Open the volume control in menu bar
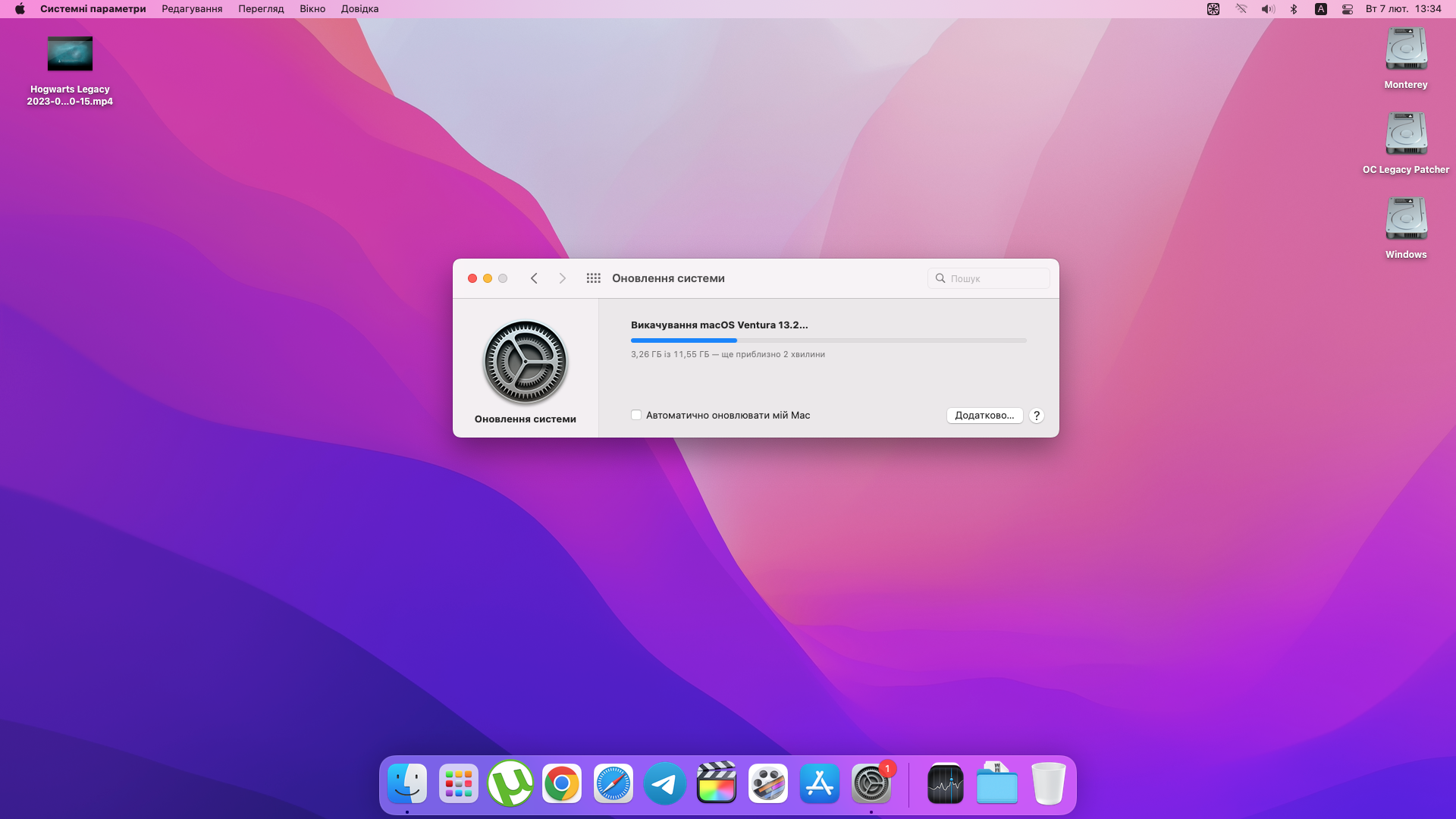The width and height of the screenshot is (1456, 819). tap(1267, 9)
